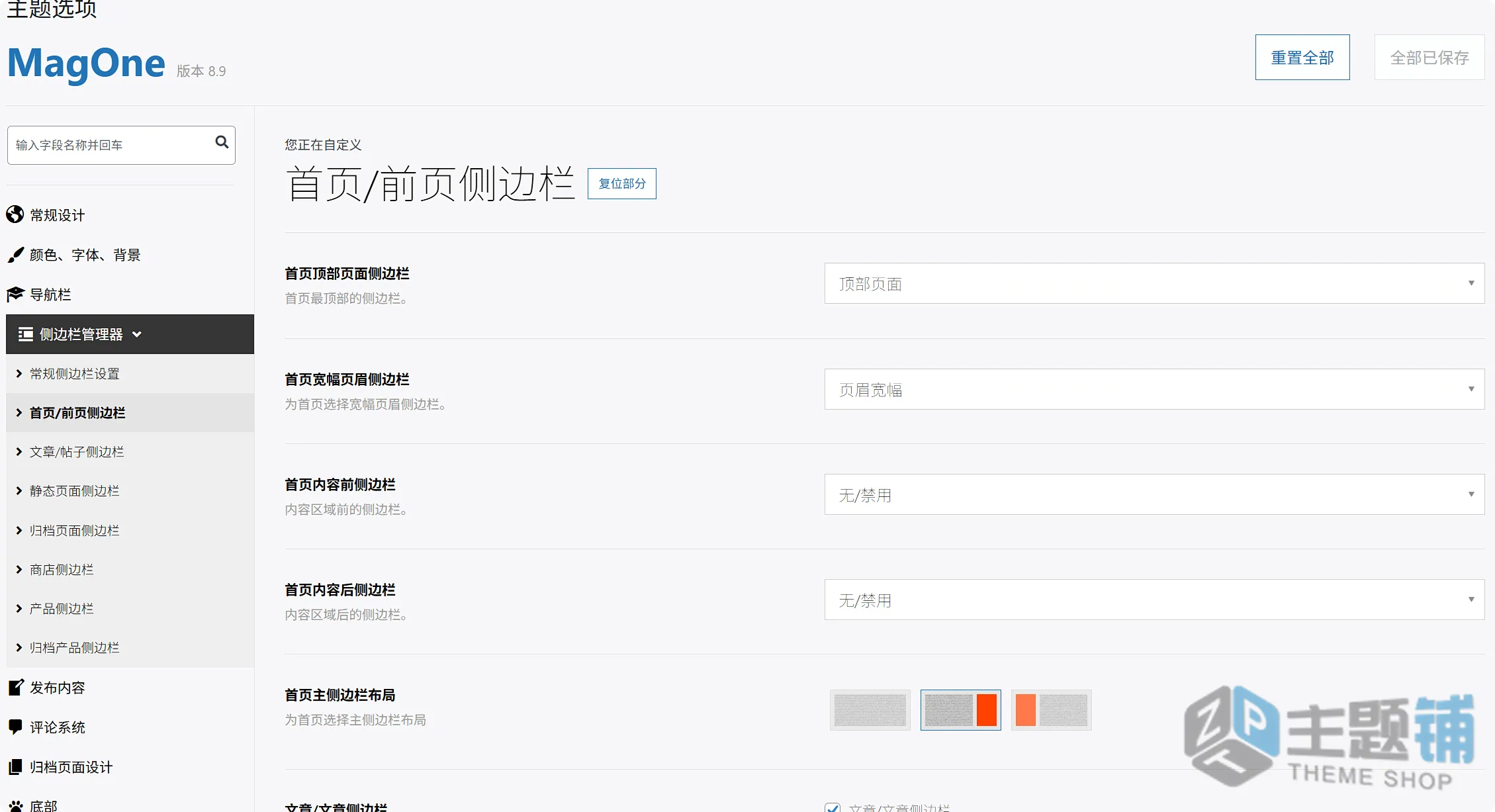Click the 首页内容前侧边栏 label
Screen dimensions: 1495x812
340,484
